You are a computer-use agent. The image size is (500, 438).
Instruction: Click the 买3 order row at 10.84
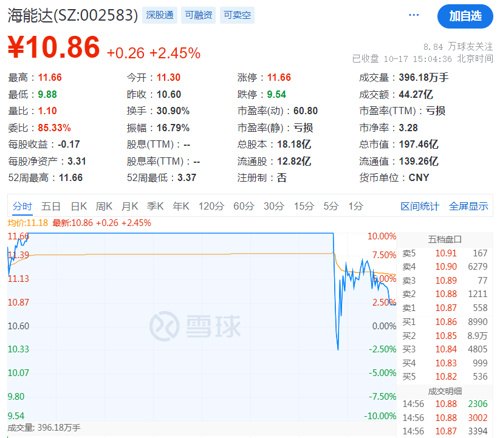click(445, 349)
